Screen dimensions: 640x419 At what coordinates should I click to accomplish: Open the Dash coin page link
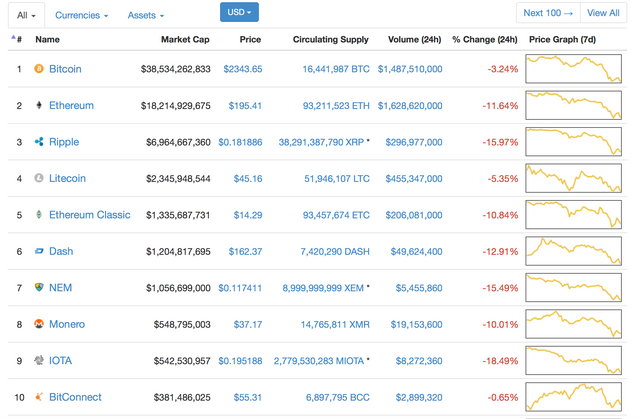click(61, 251)
